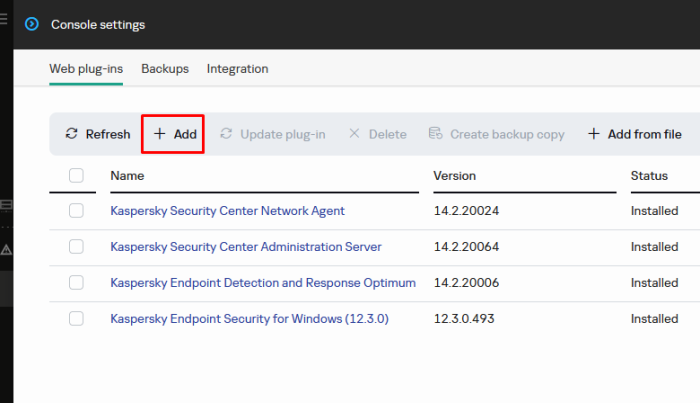Open the Integration tab
The image size is (700, 403).
(x=237, y=69)
